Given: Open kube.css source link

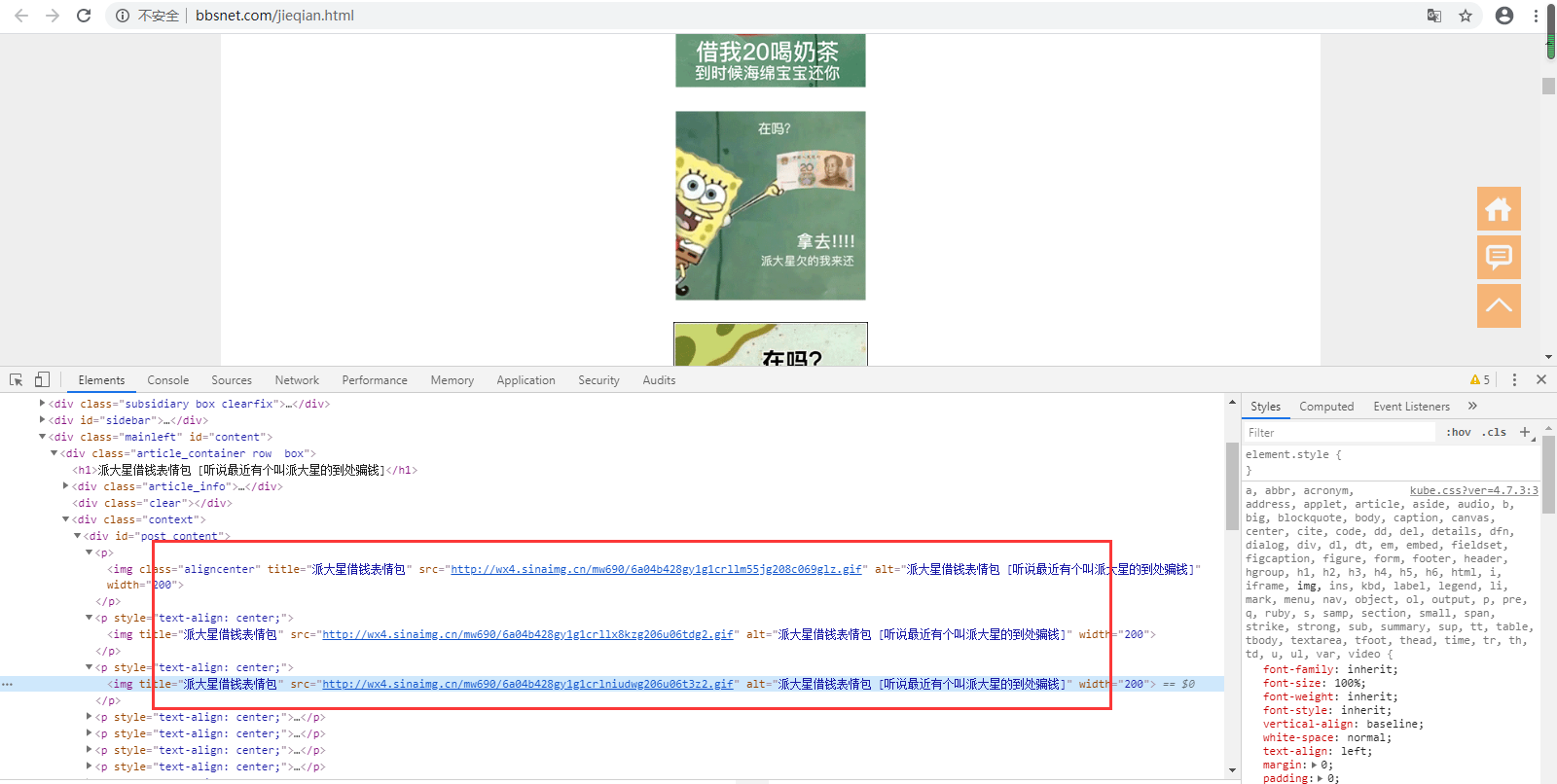Looking at the screenshot, I should click(1473, 490).
